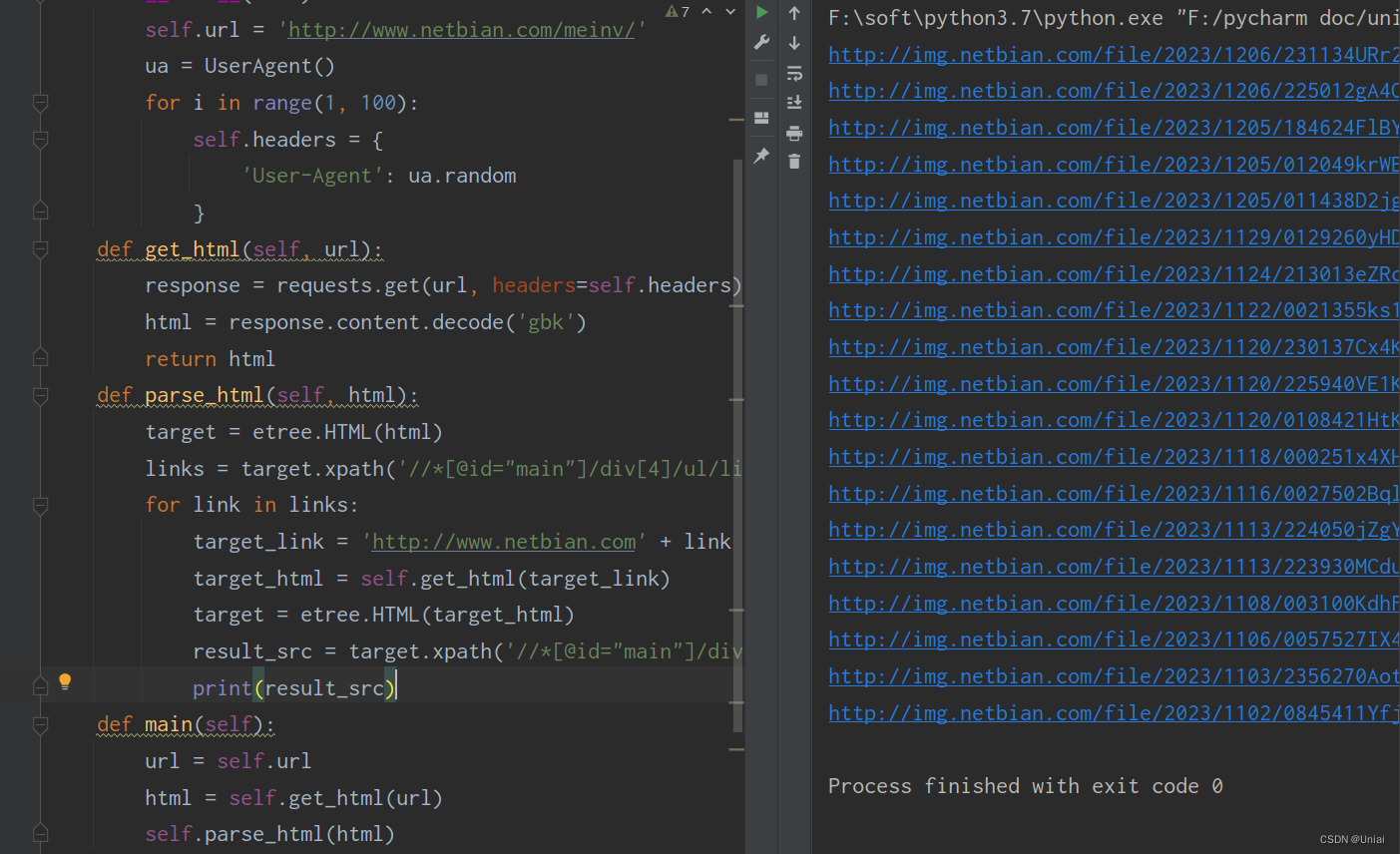Viewport: 1400px width, 854px height.
Task: Collapse the main method fold marker
Action: (x=41, y=725)
